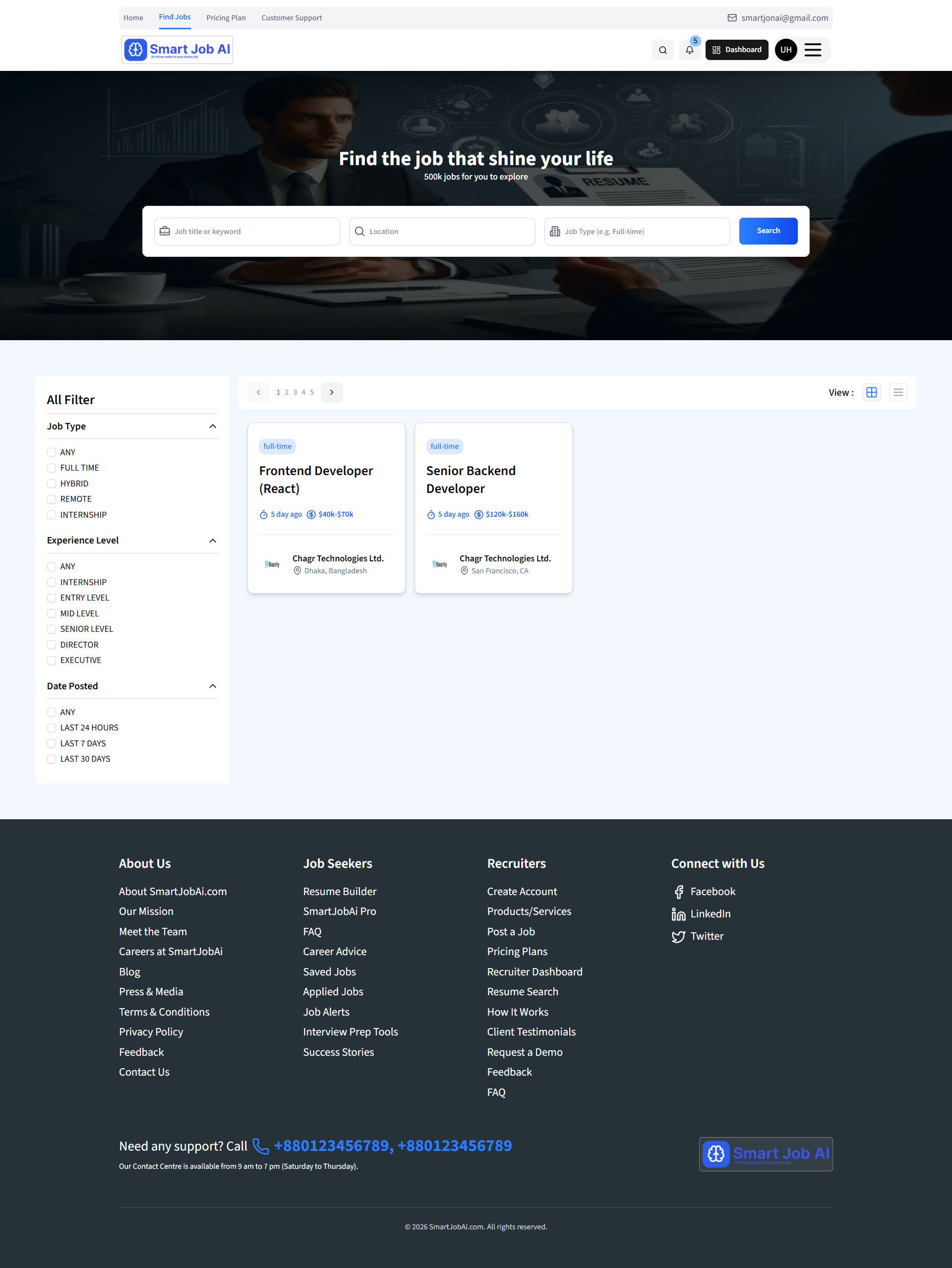
Task: Go to page 3 in pagination
Action: point(295,393)
